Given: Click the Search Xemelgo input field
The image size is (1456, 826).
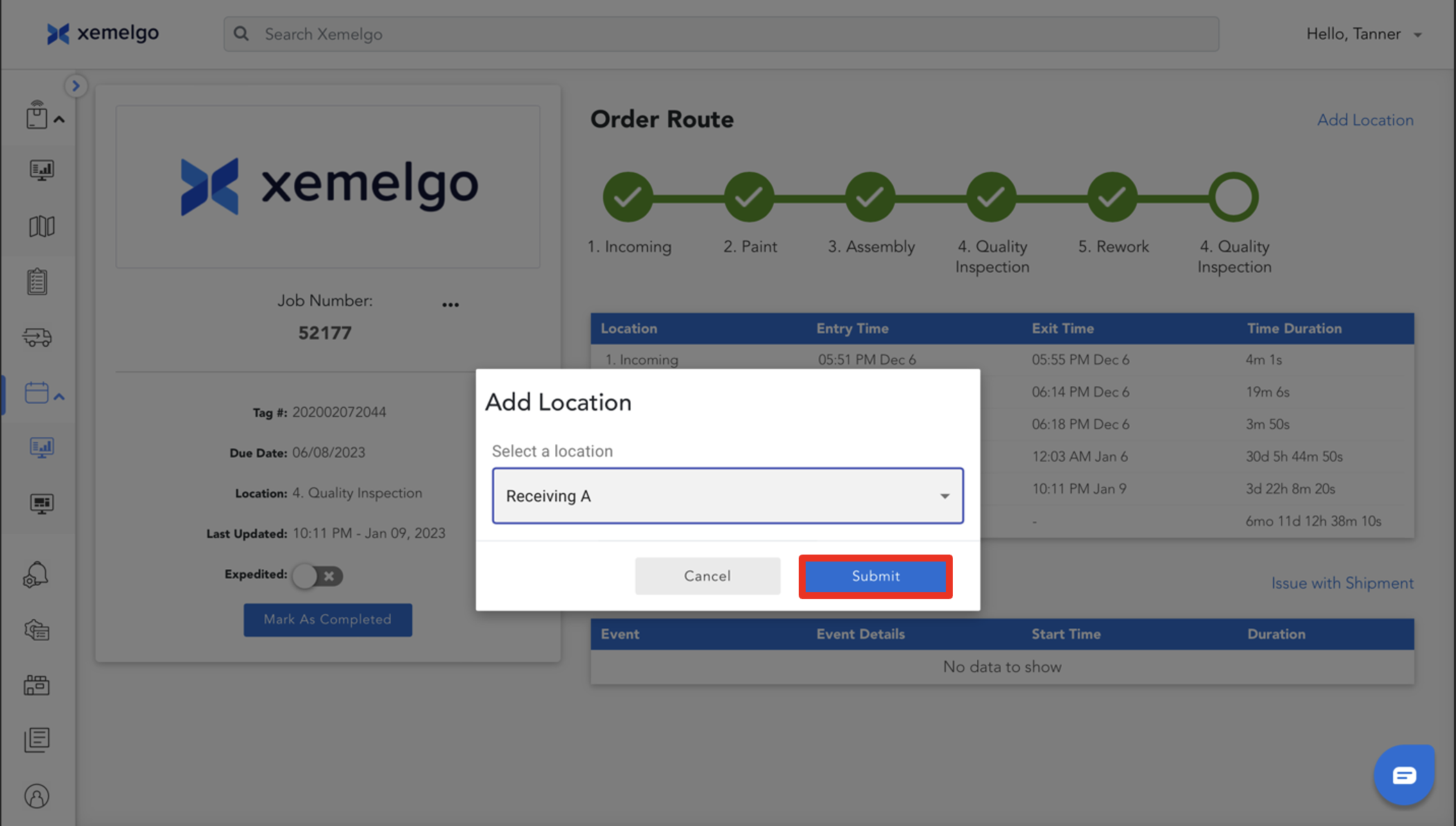Looking at the screenshot, I should (x=722, y=34).
